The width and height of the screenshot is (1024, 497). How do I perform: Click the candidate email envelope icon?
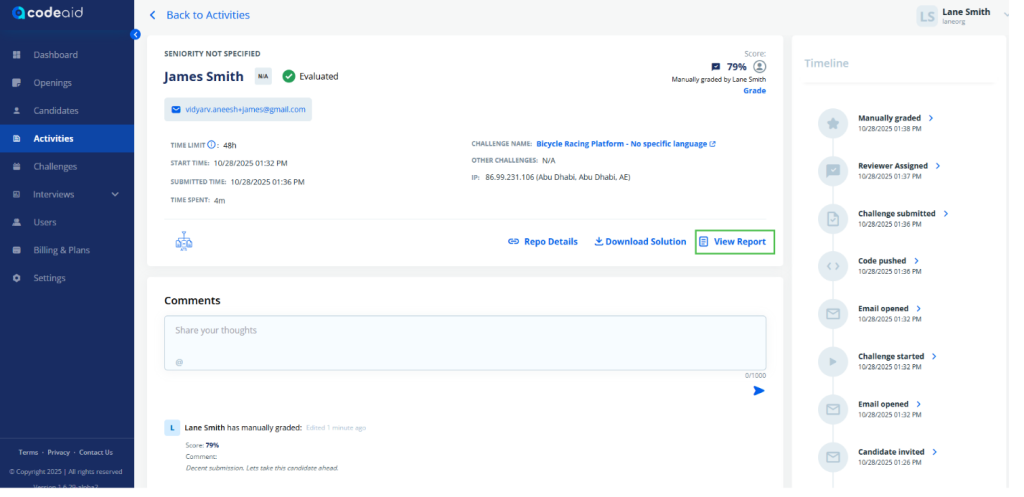[x=177, y=109]
